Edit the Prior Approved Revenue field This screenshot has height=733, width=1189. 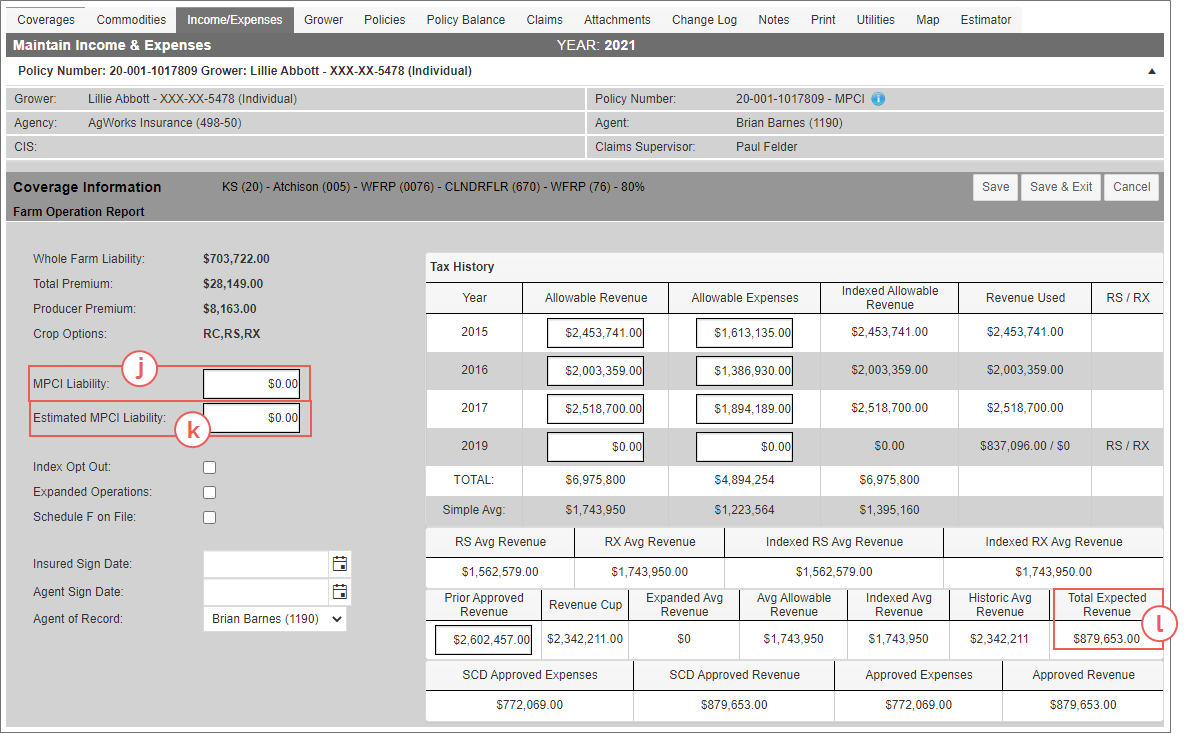pyautogui.click(x=483, y=639)
